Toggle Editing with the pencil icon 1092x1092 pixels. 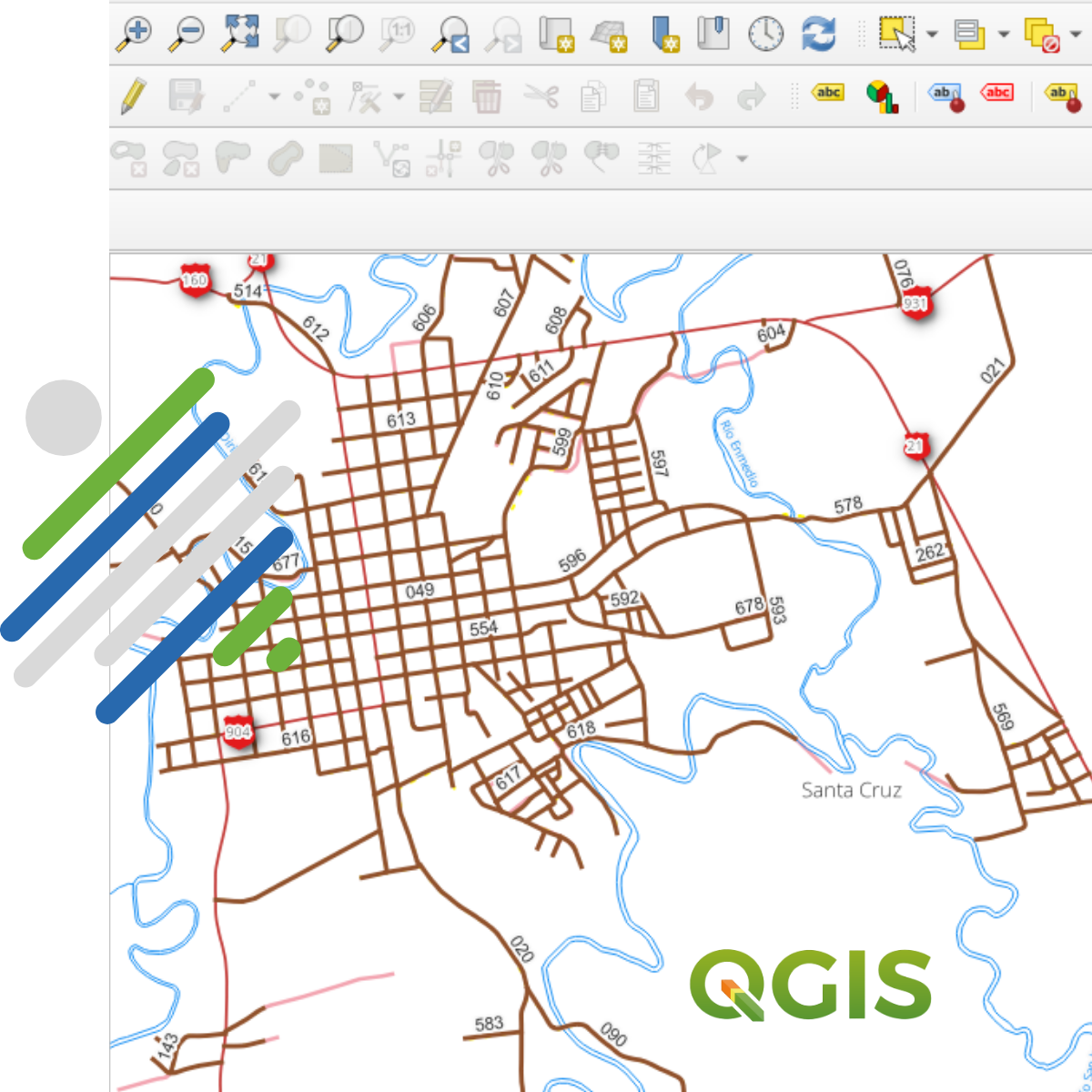pos(134,96)
